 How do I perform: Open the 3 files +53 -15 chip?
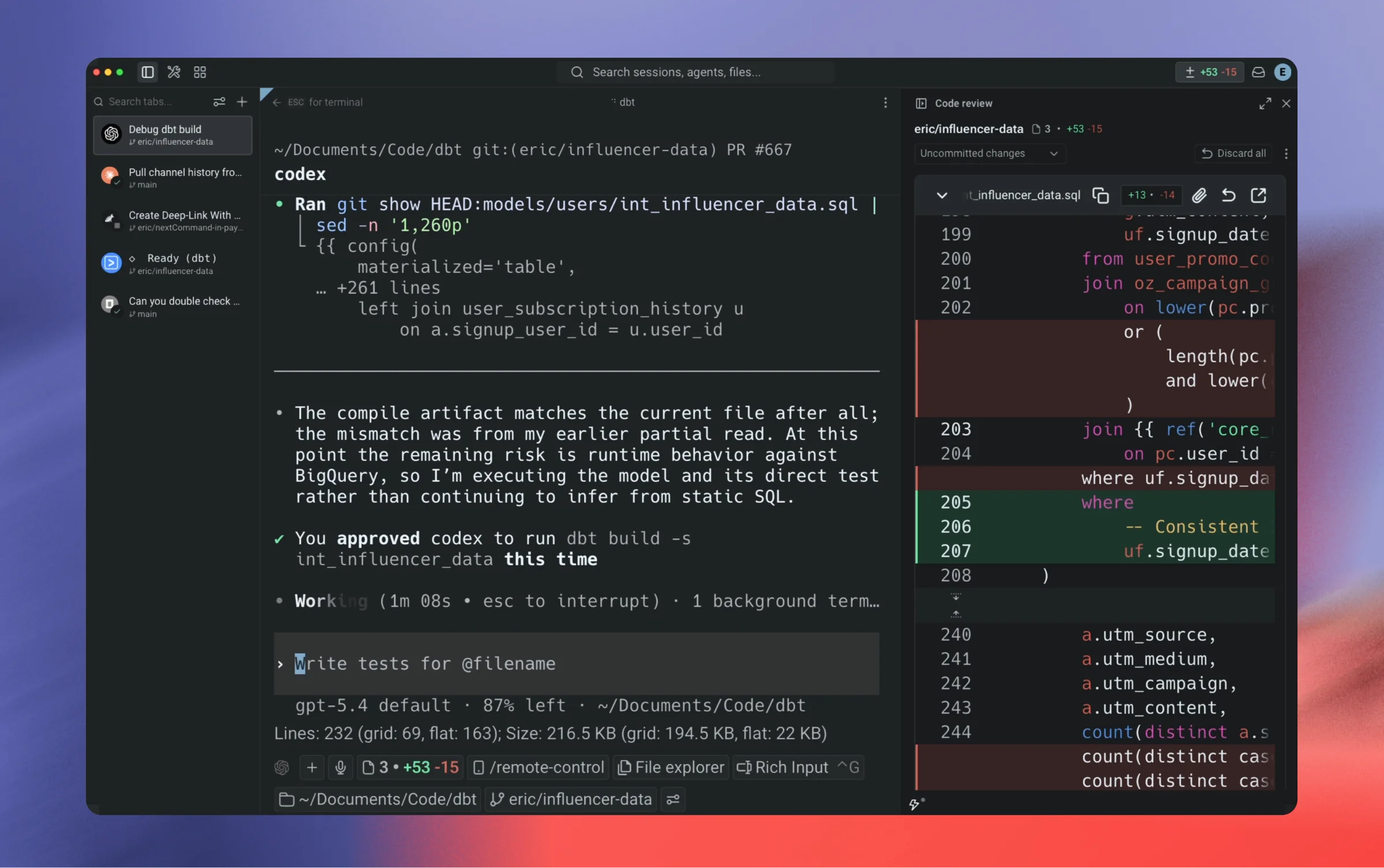[410, 767]
